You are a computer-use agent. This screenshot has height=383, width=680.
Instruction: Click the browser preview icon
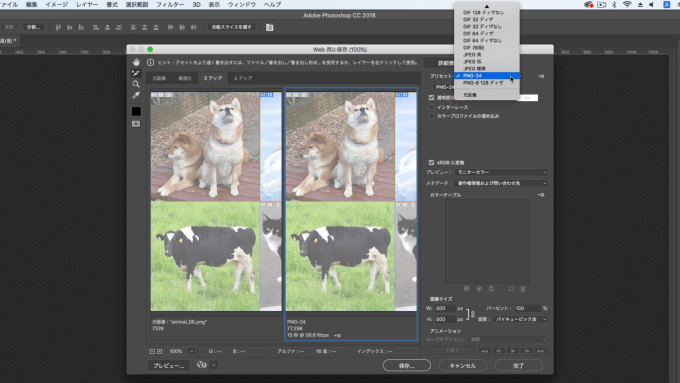point(202,365)
